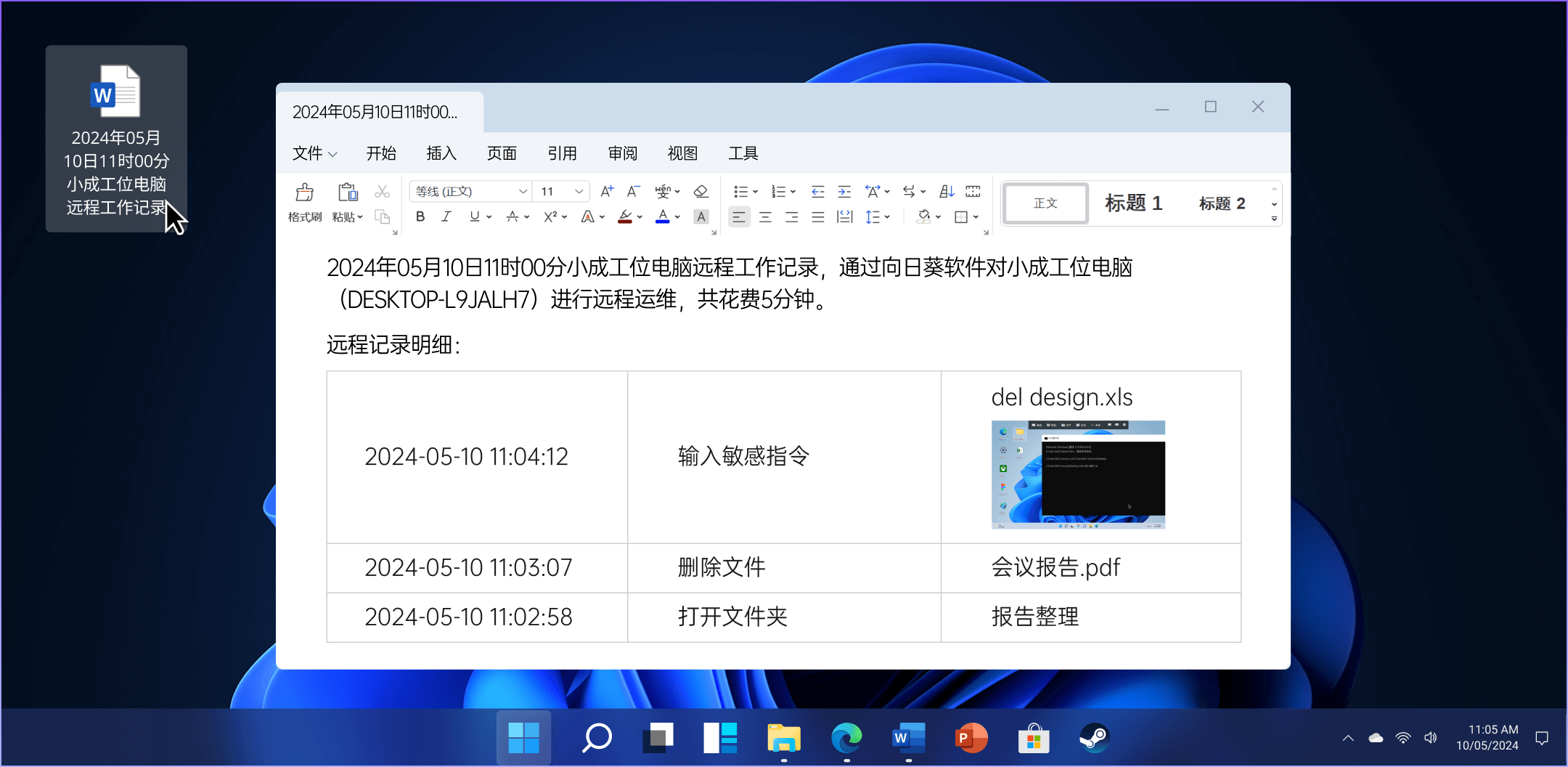Click the increase font size icon
The image size is (1568, 767).
[x=607, y=192]
